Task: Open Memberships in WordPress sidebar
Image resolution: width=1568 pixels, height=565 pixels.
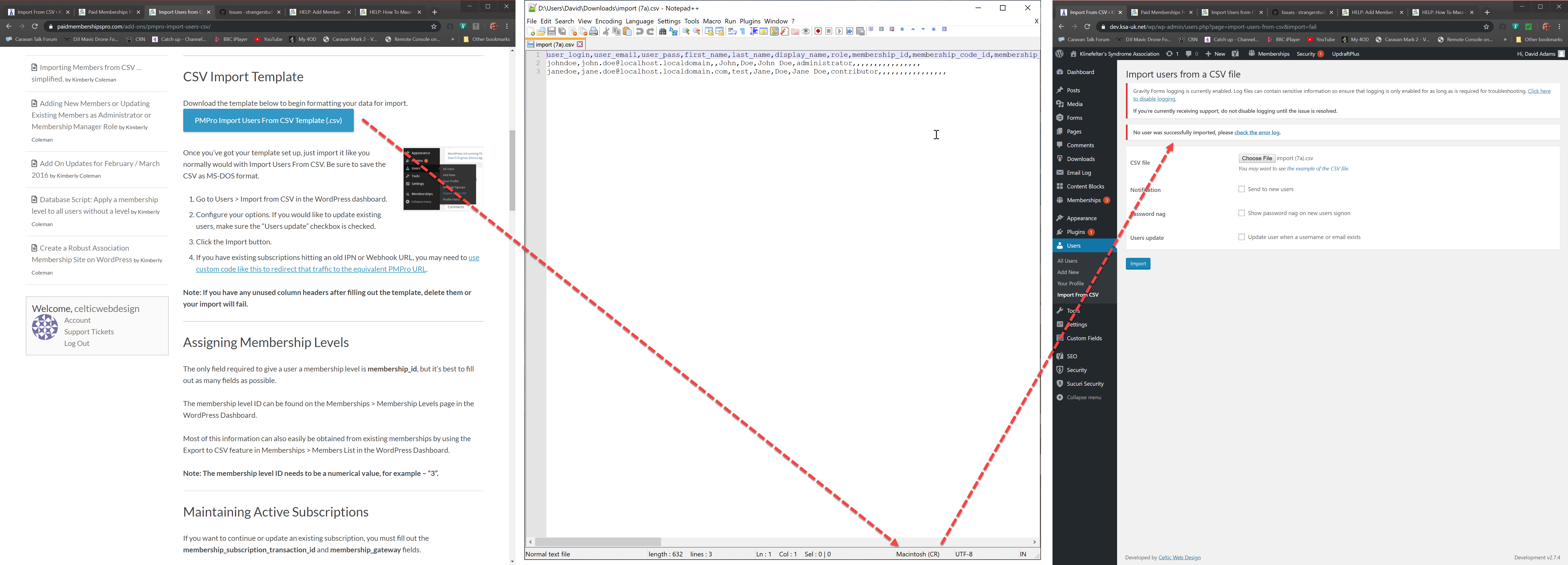Action: pyautogui.click(x=1083, y=200)
